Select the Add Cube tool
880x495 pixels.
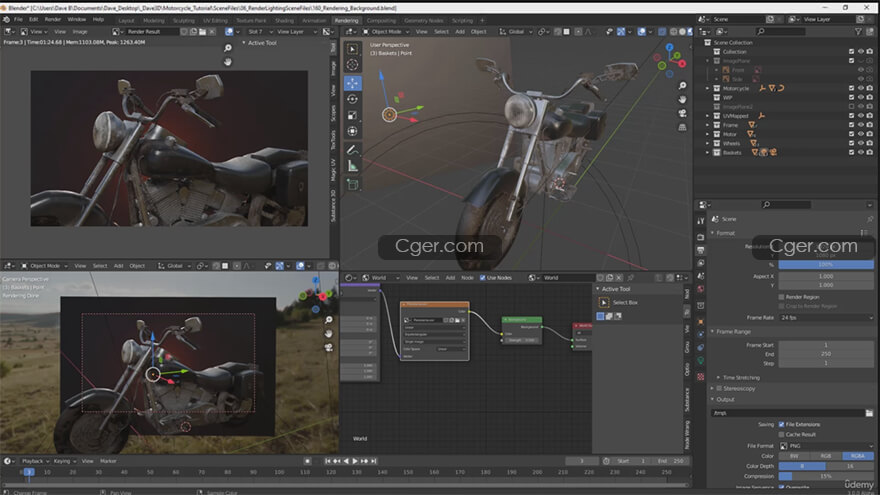(x=352, y=184)
